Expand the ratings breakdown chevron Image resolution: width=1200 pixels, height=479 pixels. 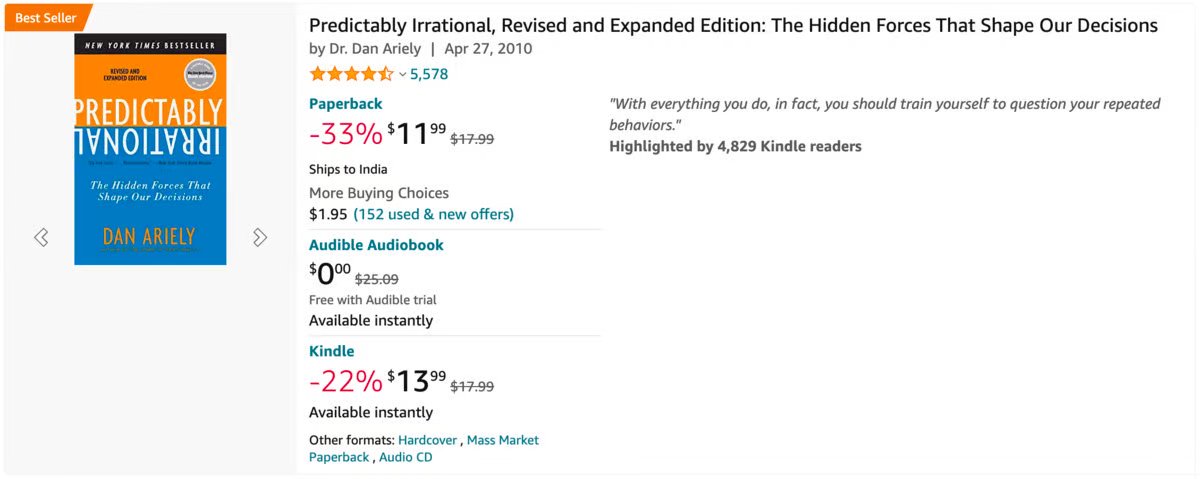point(402,75)
